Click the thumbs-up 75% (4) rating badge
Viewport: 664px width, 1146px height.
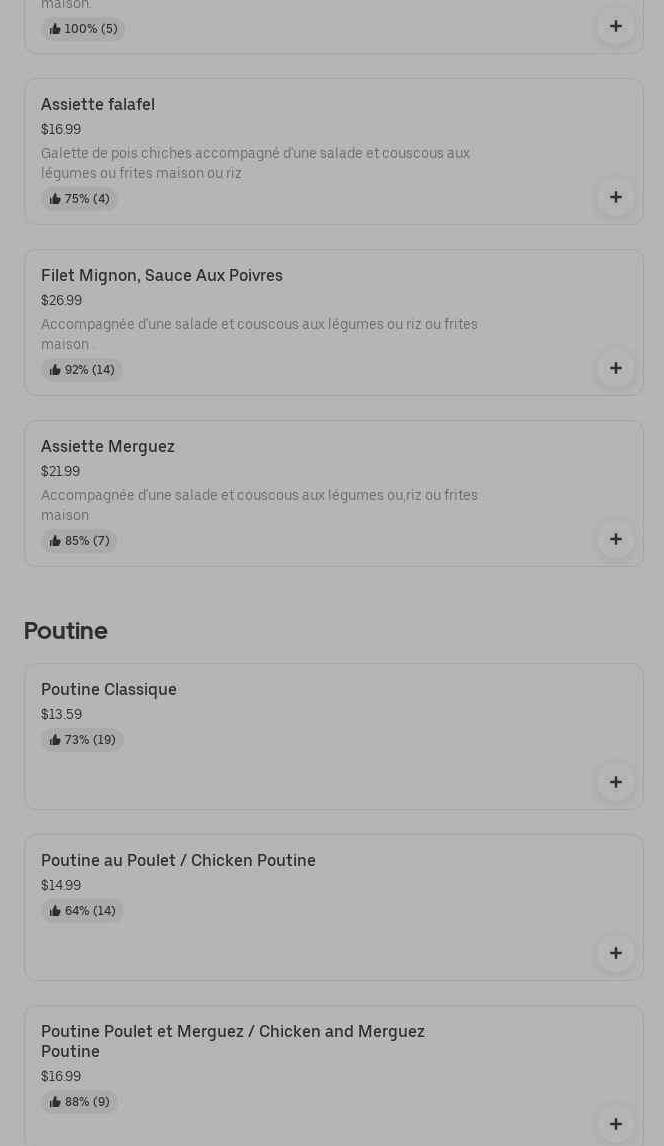pyautogui.click(x=80, y=199)
